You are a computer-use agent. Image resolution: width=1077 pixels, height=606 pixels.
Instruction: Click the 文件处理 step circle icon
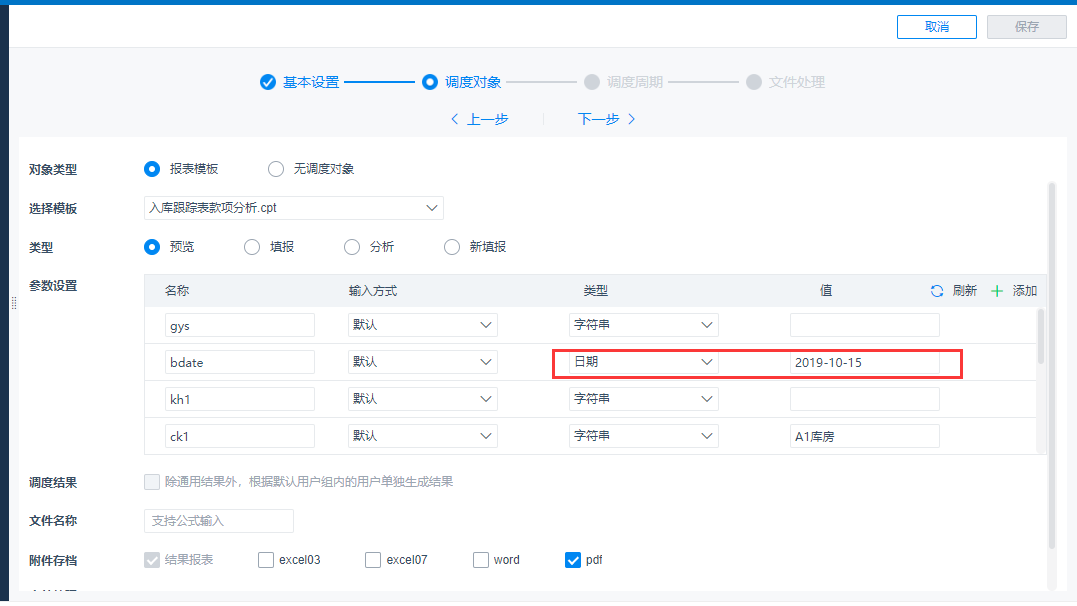tap(754, 82)
